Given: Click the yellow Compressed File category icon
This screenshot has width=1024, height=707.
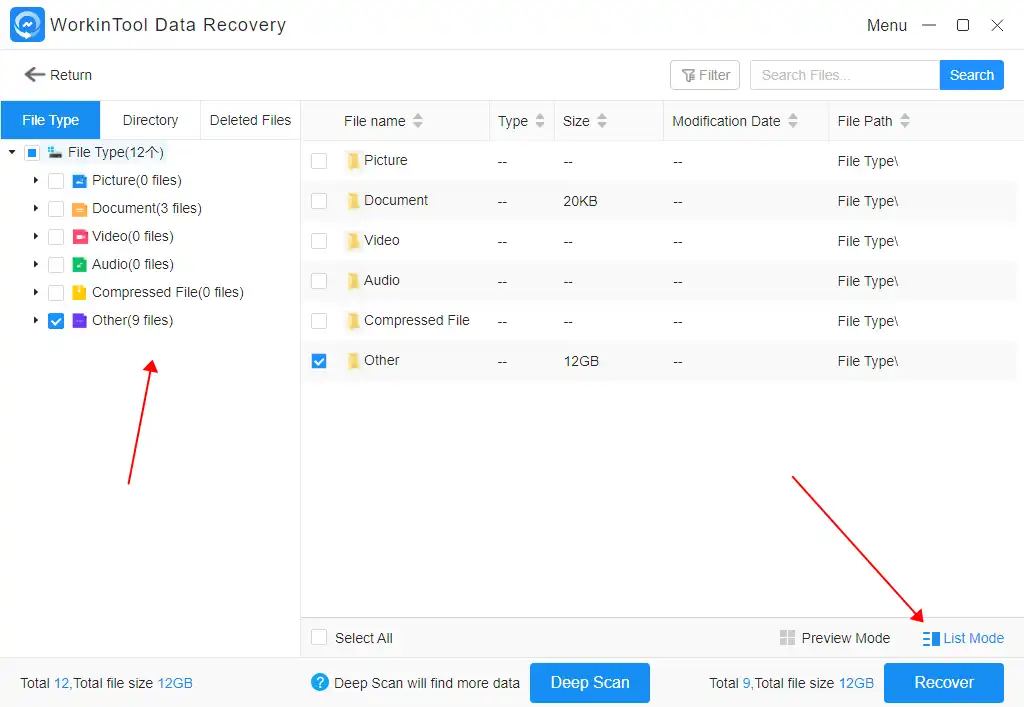Looking at the screenshot, I should (x=79, y=292).
